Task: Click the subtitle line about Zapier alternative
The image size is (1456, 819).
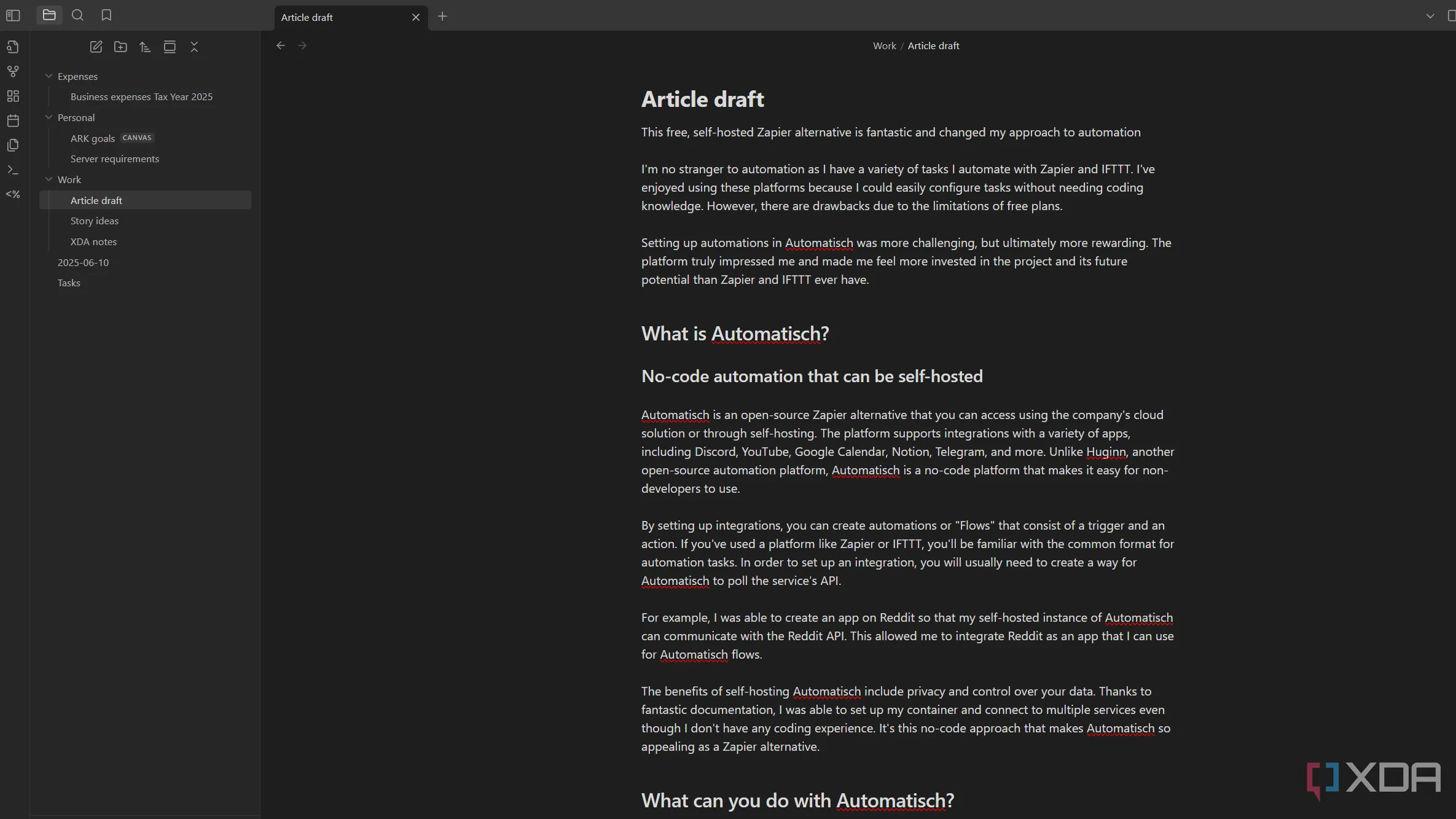Action: coord(890,132)
